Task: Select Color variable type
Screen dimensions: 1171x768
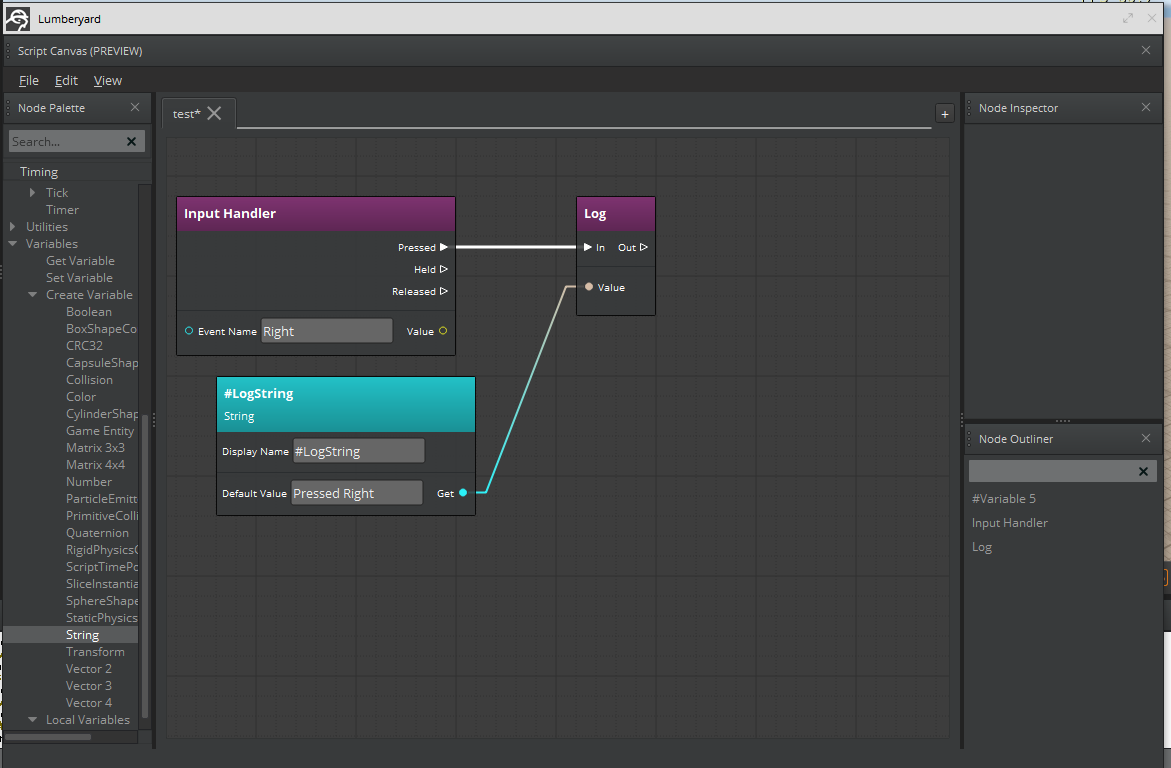Action: (81, 397)
